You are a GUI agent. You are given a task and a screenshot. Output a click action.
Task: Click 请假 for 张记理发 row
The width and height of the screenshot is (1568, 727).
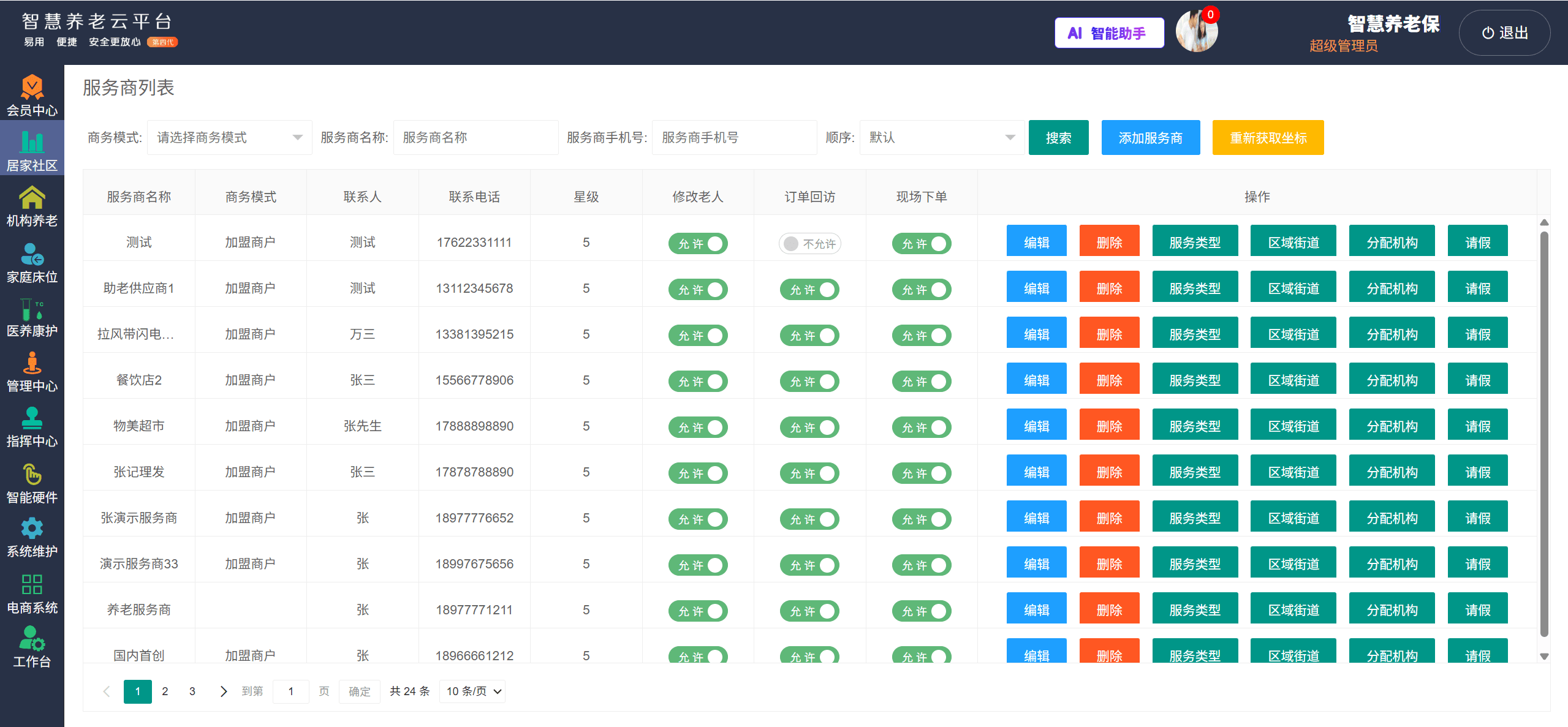1478,470
